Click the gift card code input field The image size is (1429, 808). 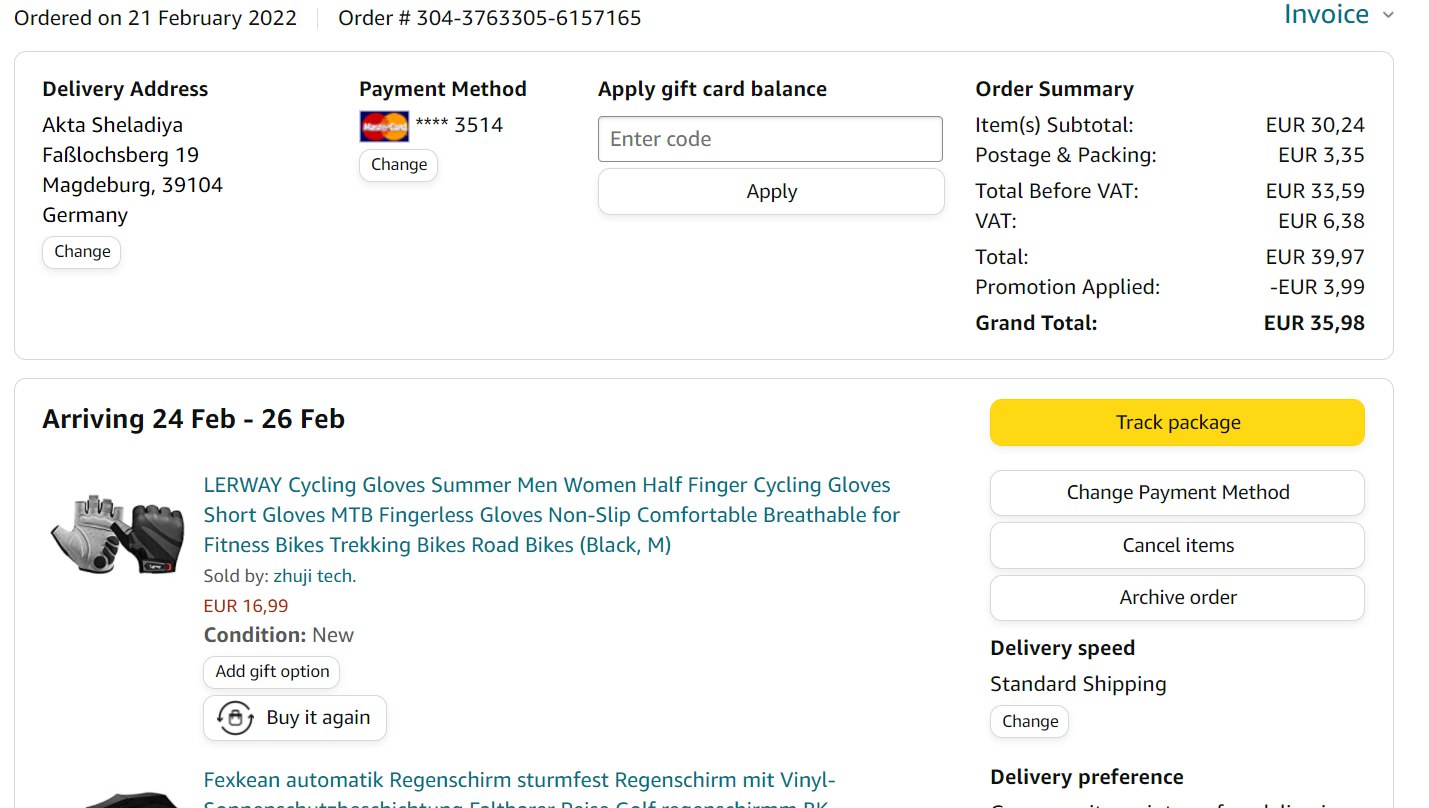click(770, 139)
